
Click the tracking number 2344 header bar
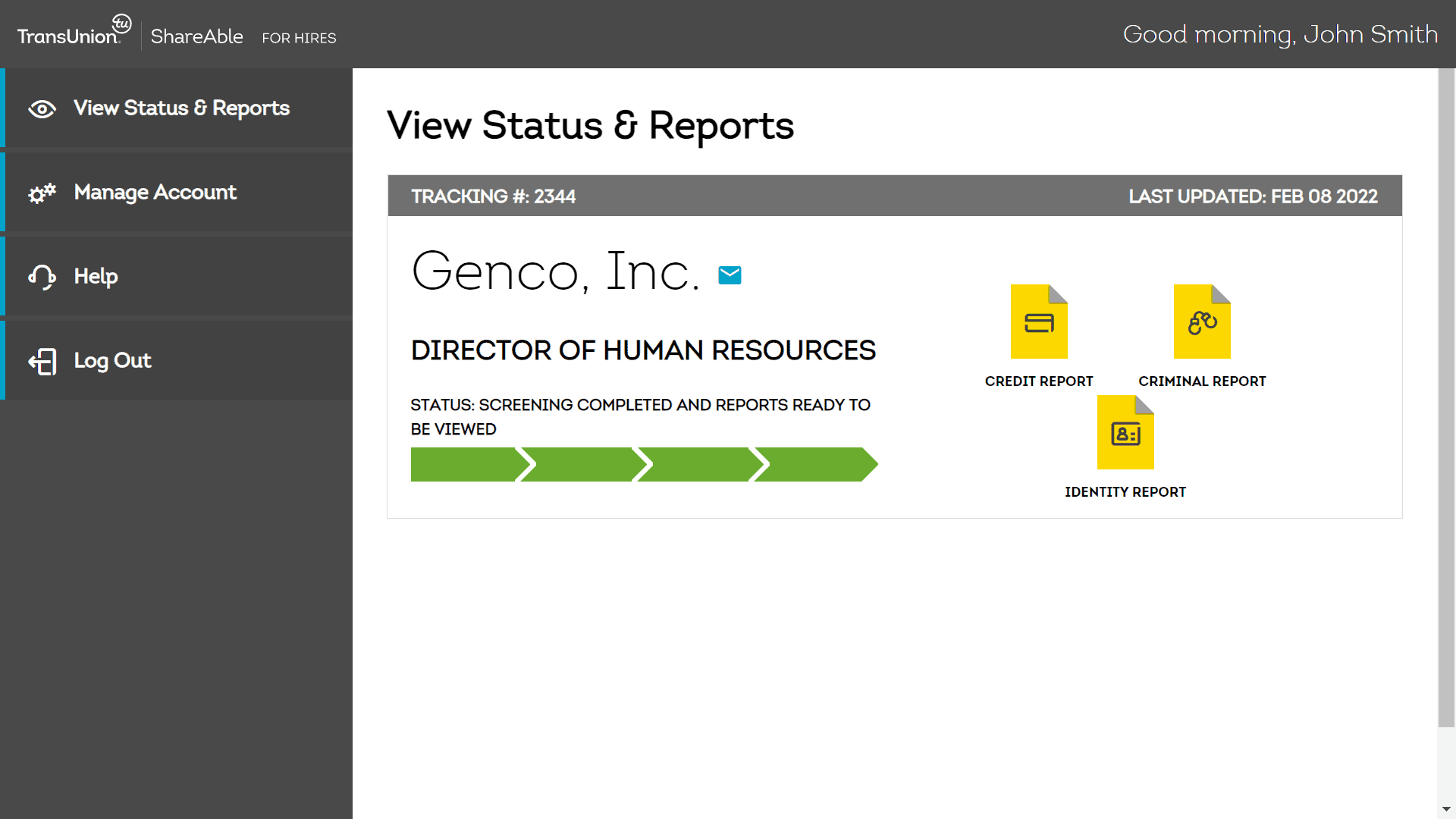coord(493,196)
